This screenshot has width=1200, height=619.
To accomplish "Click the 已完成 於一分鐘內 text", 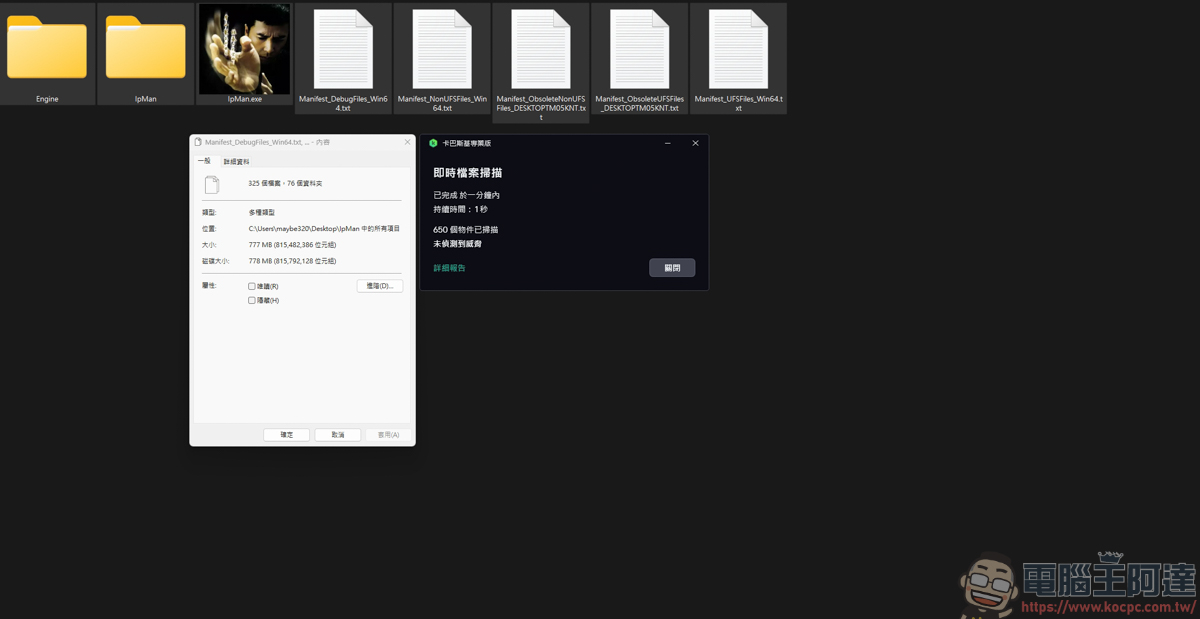I will click(x=466, y=196).
